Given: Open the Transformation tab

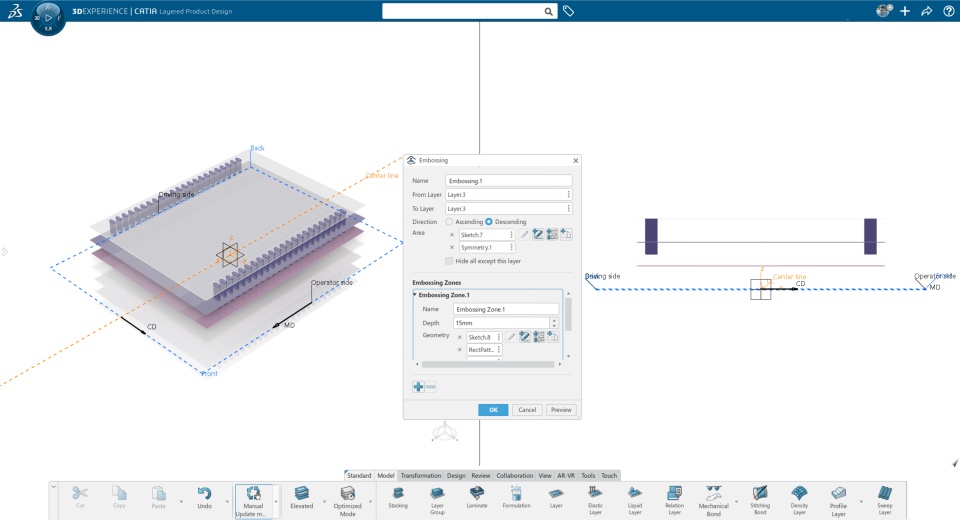Looking at the screenshot, I should pyautogui.click(x=421, y=475).
